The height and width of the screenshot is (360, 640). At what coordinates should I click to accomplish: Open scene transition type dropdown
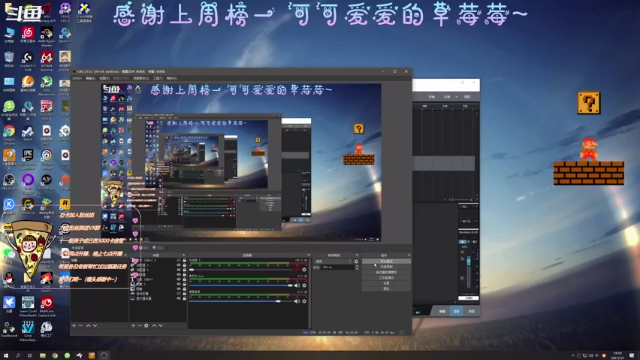[334, 262]
